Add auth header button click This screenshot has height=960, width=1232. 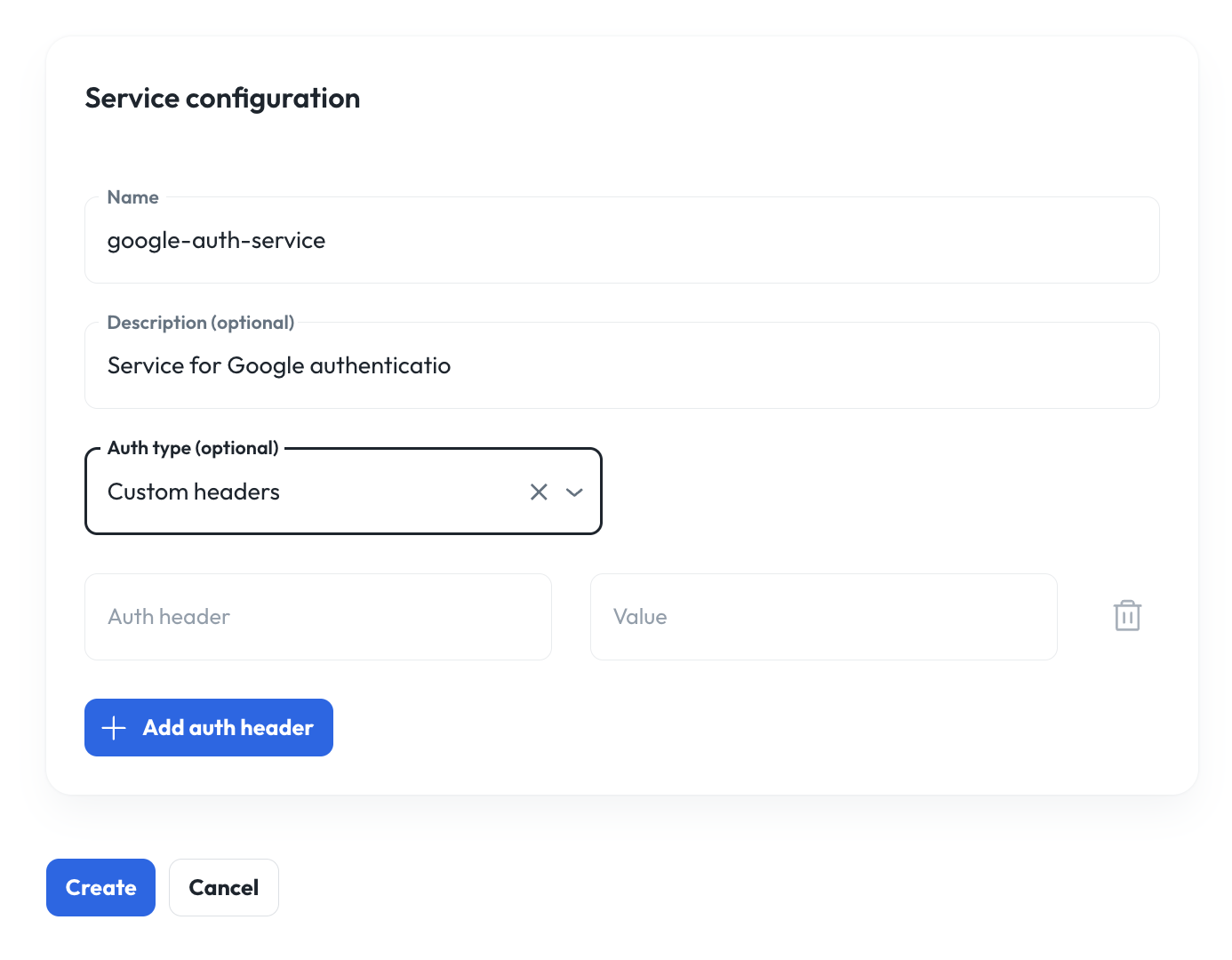point(209,727)
